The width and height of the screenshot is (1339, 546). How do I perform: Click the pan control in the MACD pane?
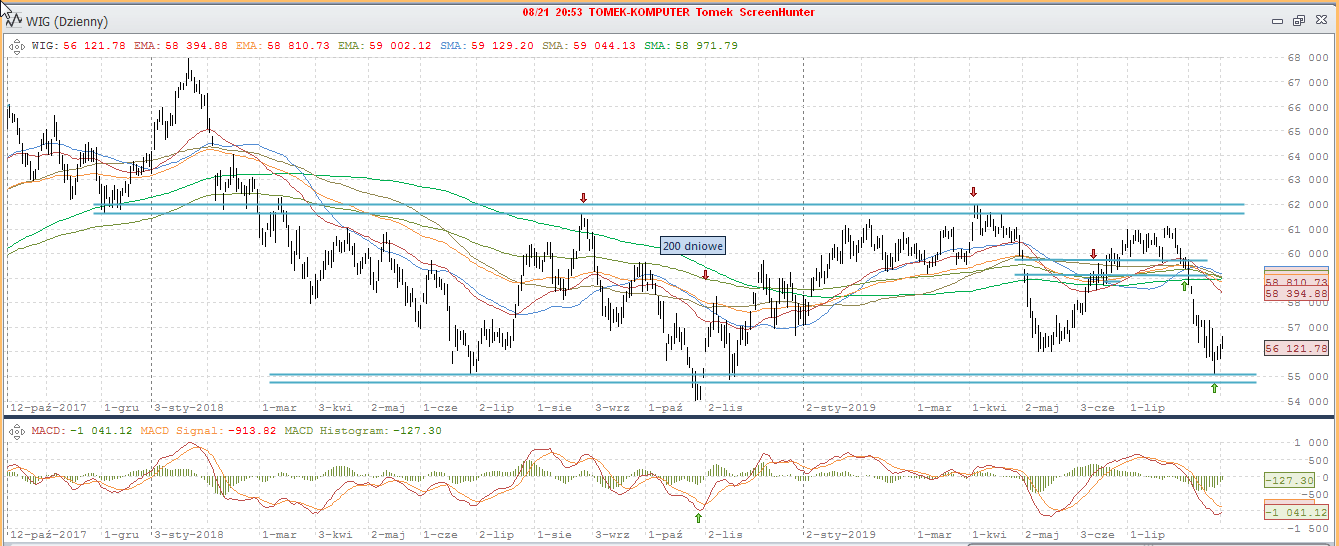[17, 430]
